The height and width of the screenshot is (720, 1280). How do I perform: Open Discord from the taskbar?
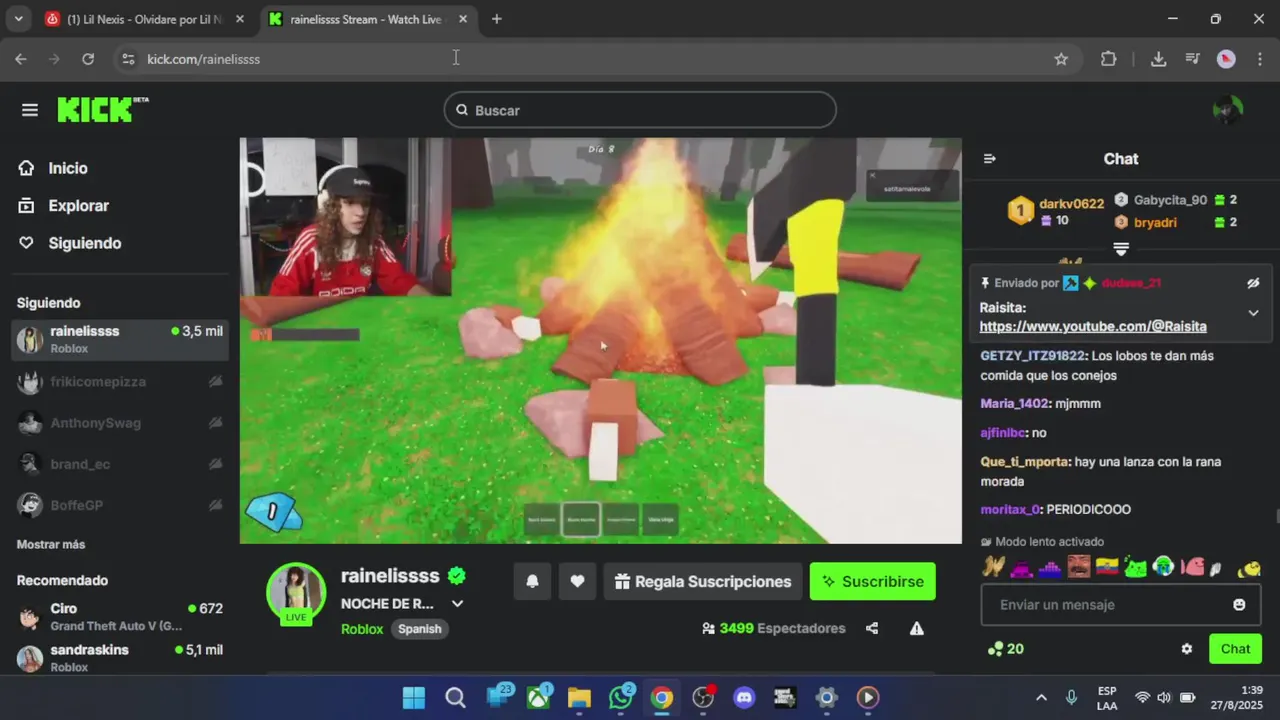744,698
